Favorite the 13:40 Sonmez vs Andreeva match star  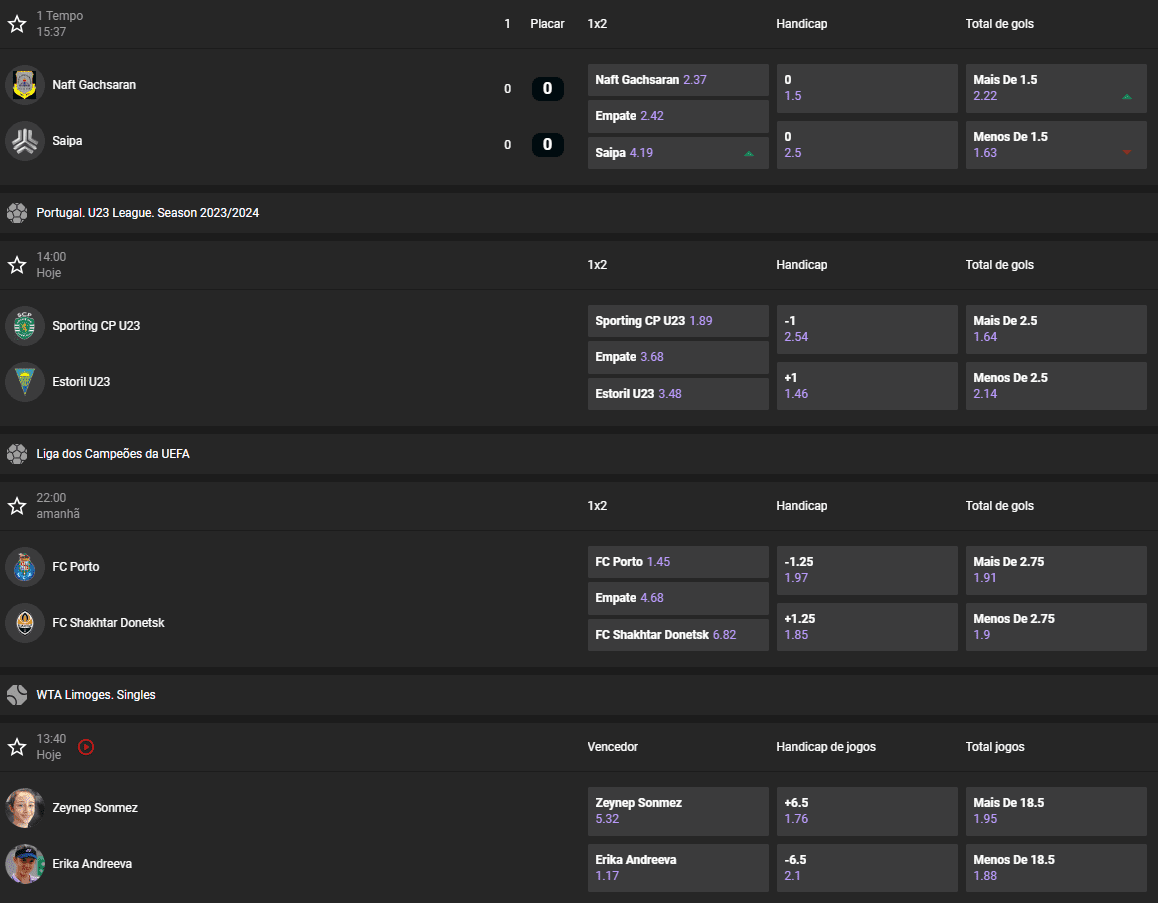tap(17, 747)
